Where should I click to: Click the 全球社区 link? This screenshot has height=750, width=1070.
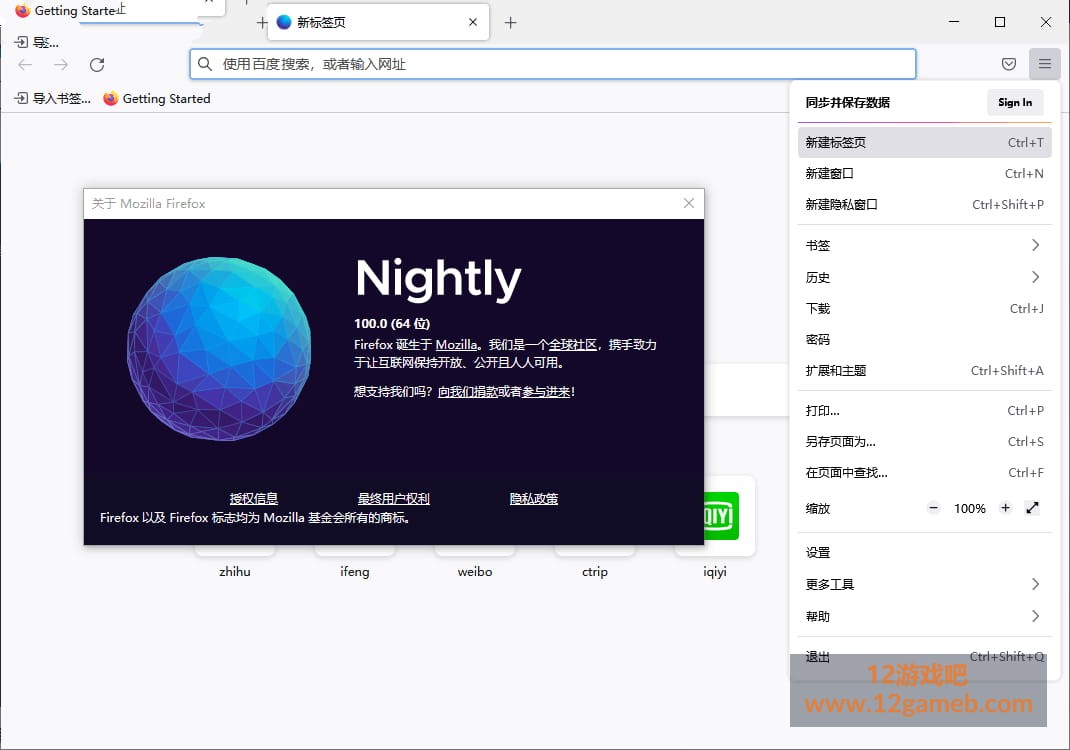pyautogui.click(x=573, y=345)
